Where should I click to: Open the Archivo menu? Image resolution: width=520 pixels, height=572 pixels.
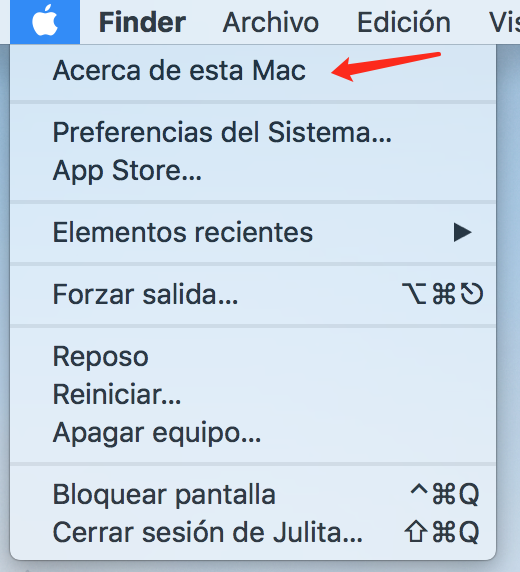271,23
